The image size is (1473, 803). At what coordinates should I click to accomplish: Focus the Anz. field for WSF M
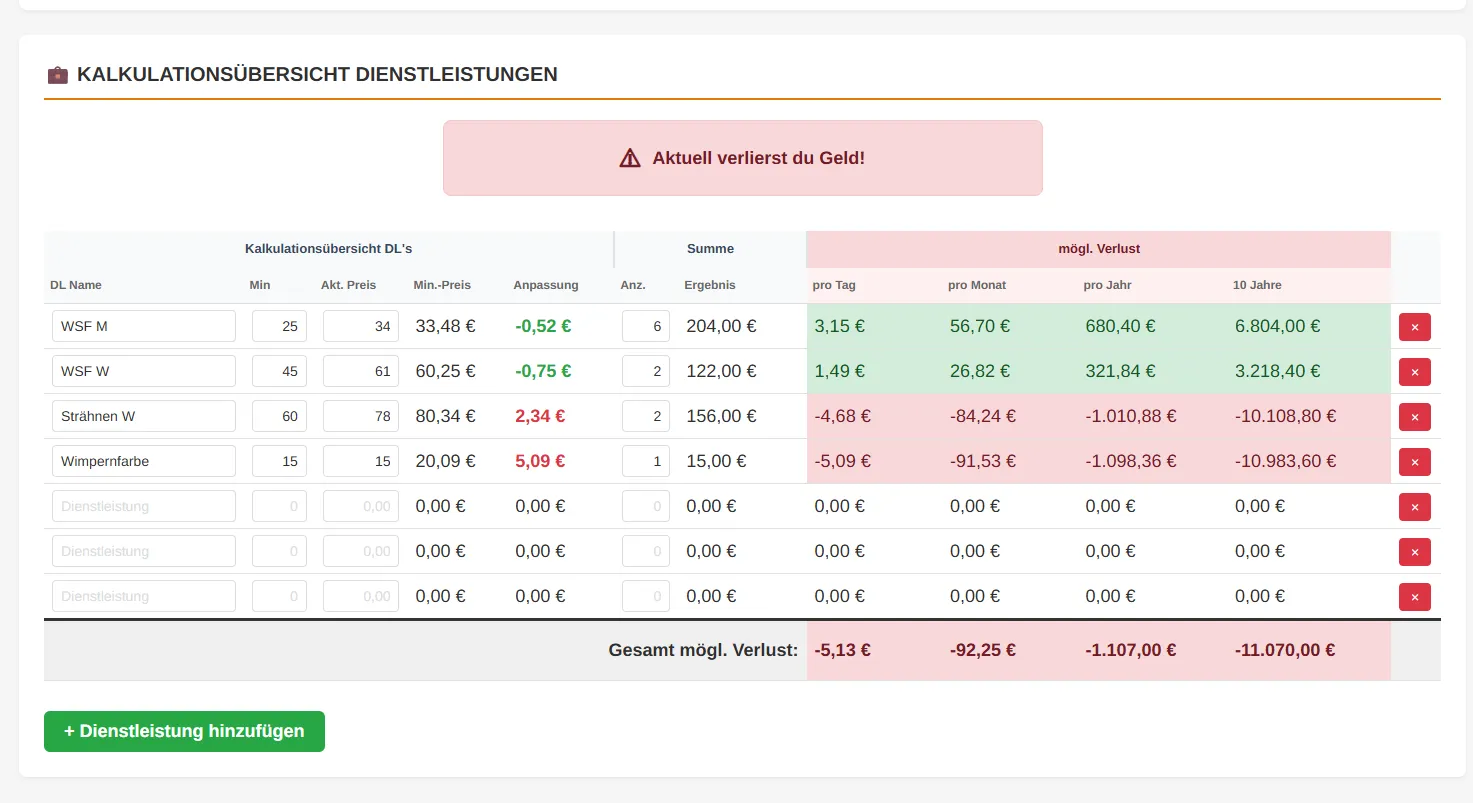[645, 326]
